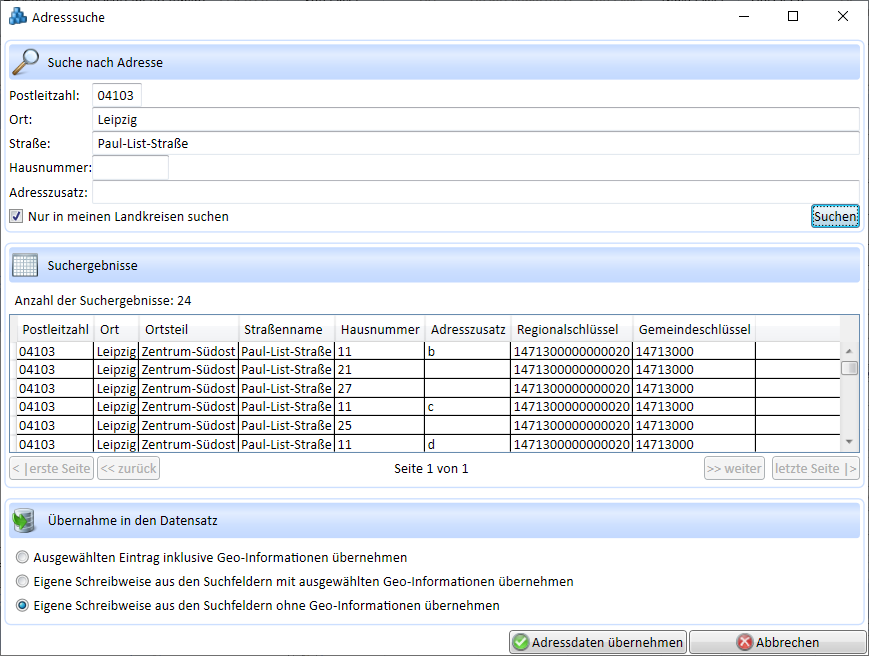Click the Straßenname column header

[283, 330]
